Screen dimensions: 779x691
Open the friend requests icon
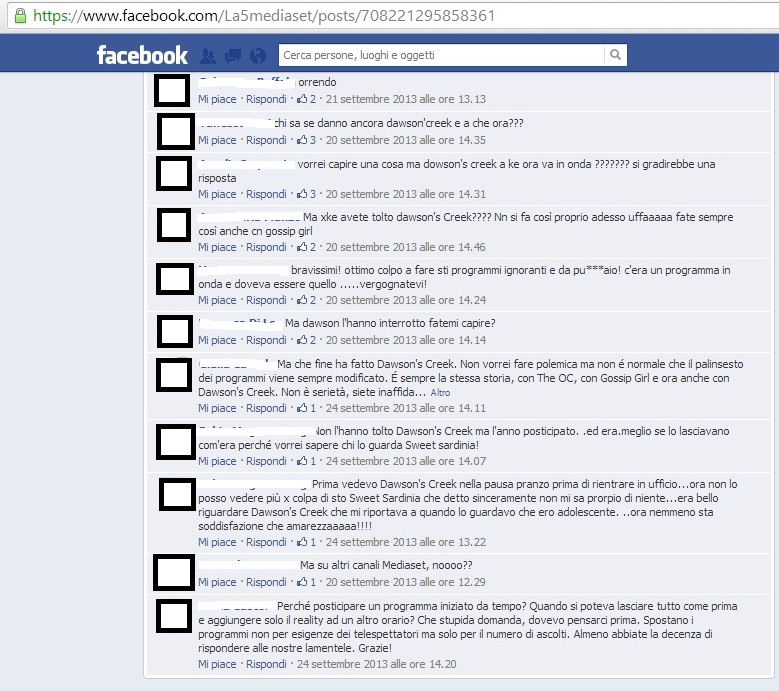click(x=208, y=56)
